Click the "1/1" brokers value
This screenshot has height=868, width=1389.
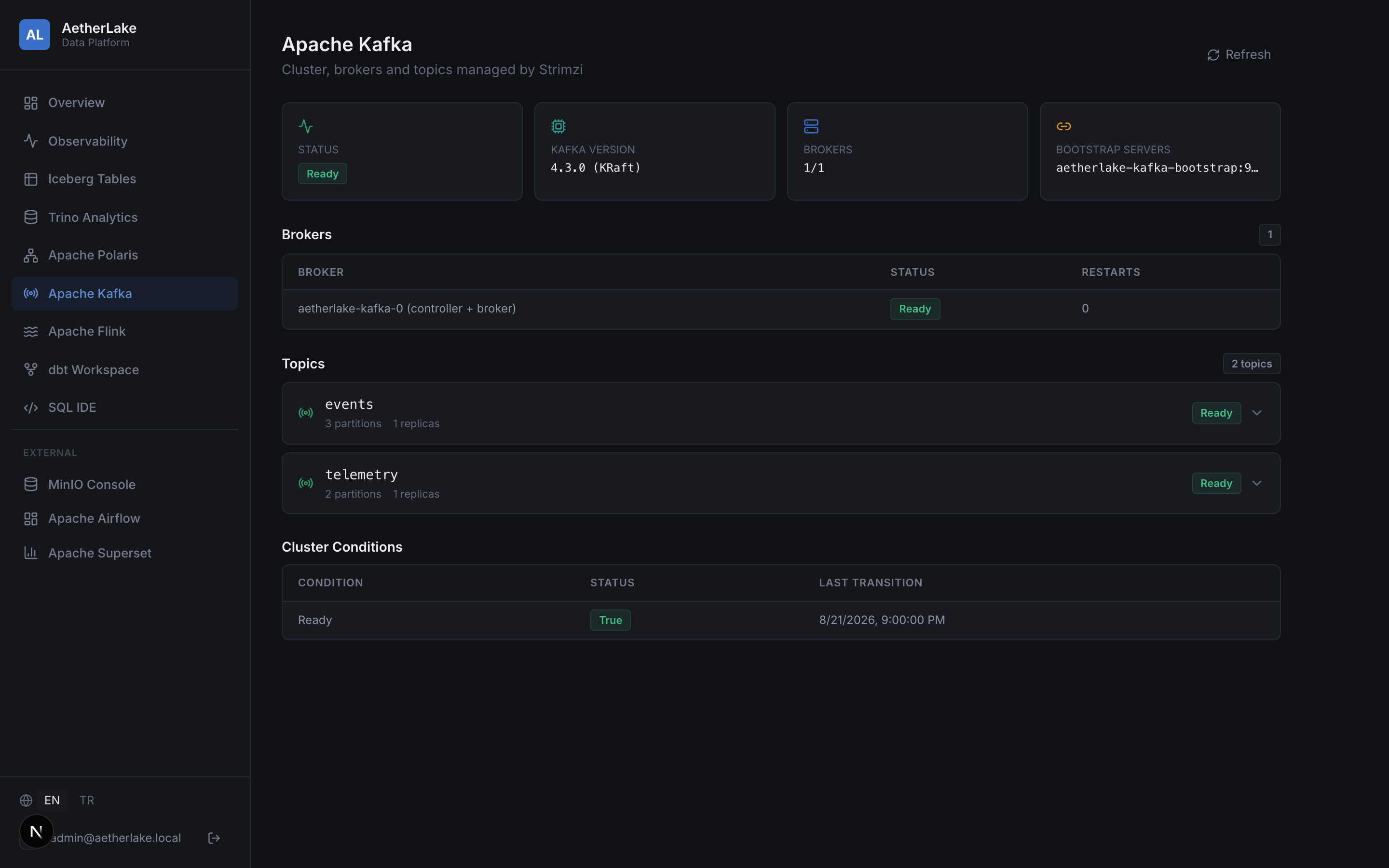[x=813, y=168]
